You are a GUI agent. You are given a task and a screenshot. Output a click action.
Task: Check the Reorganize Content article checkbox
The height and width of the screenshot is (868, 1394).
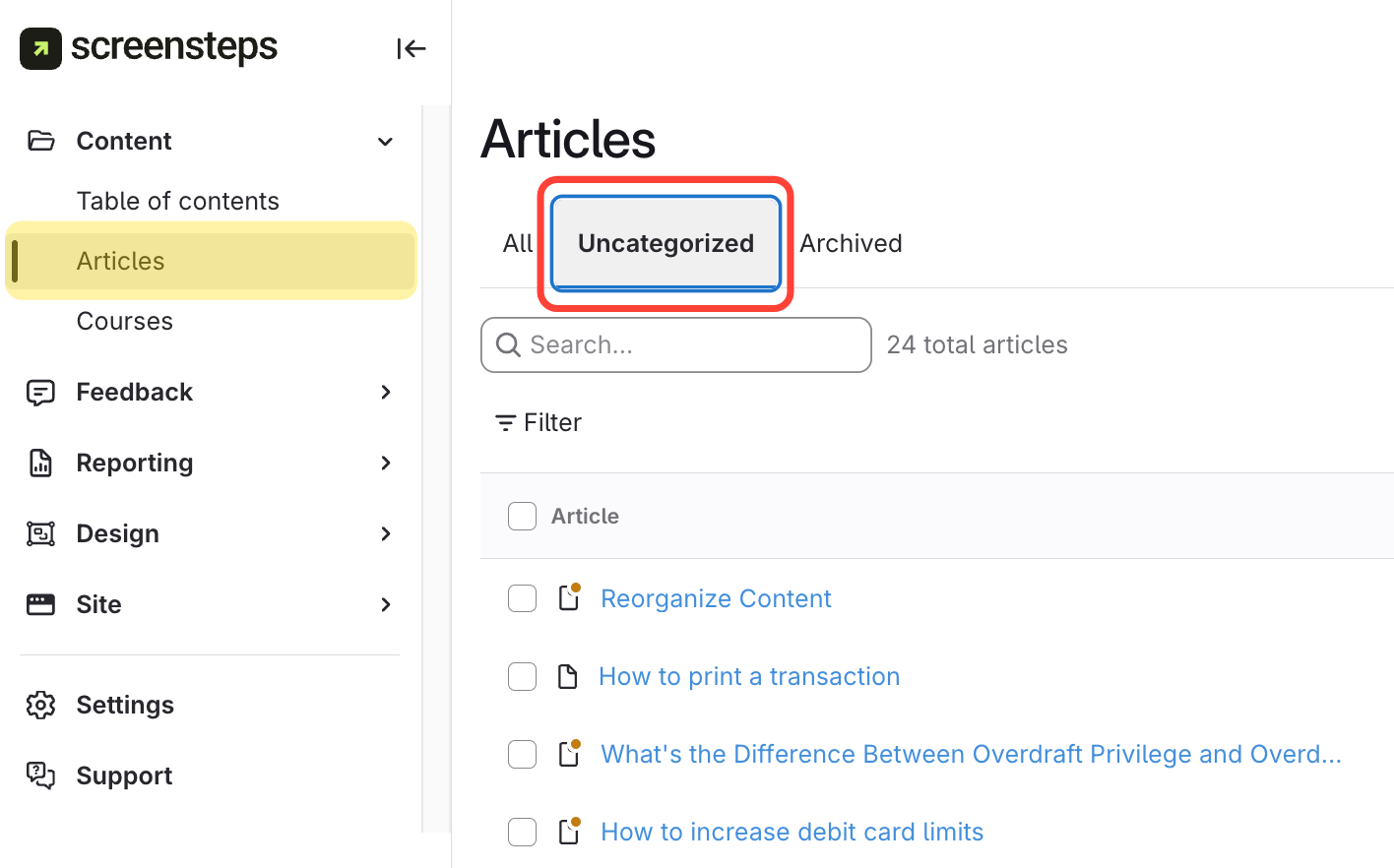coord(522,598)
